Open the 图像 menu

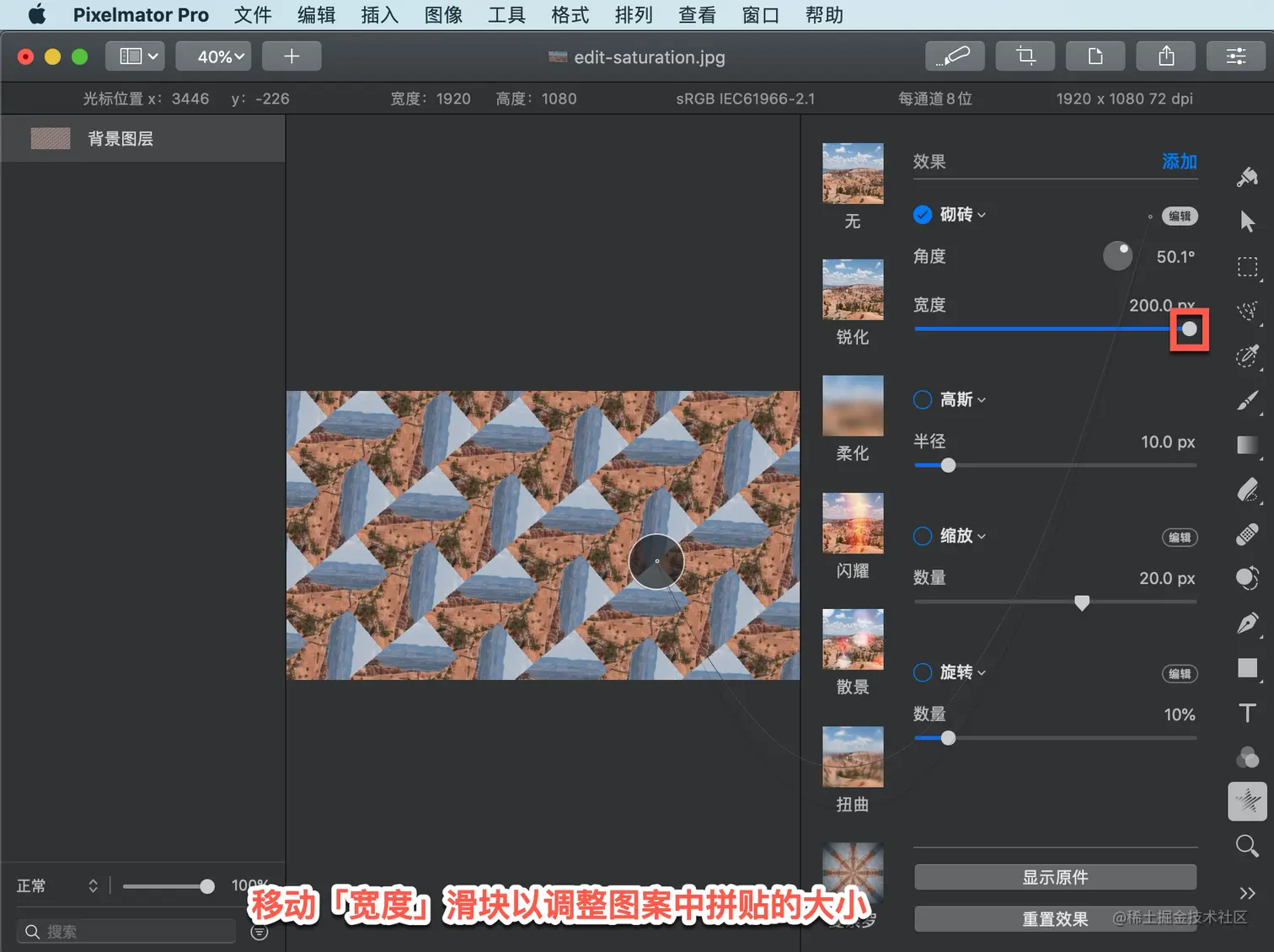click(x=443, y=15)
